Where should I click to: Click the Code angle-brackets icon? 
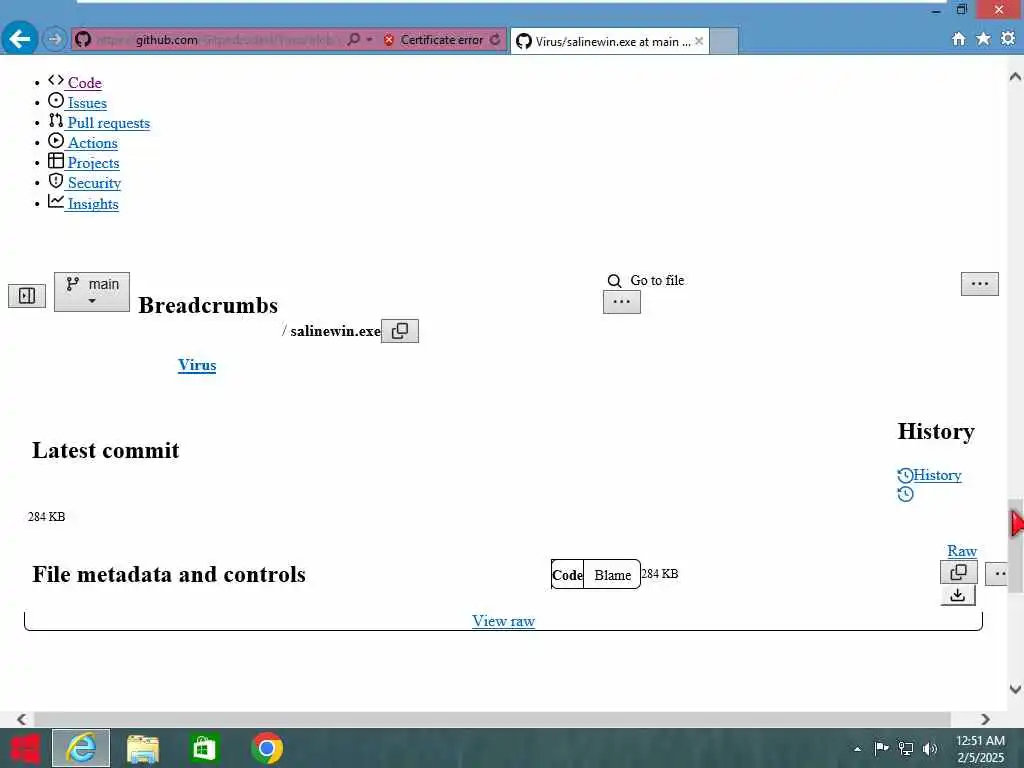click(x=56, y=80)
